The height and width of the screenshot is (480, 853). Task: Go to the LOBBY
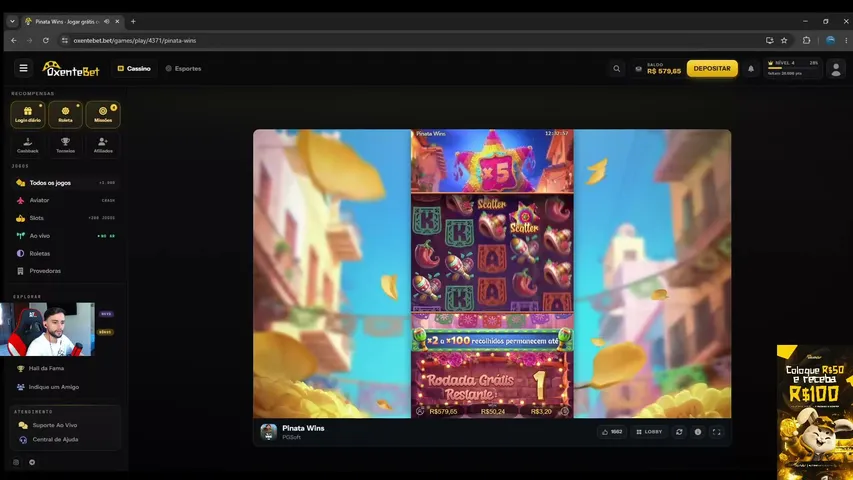click(649, 432)
